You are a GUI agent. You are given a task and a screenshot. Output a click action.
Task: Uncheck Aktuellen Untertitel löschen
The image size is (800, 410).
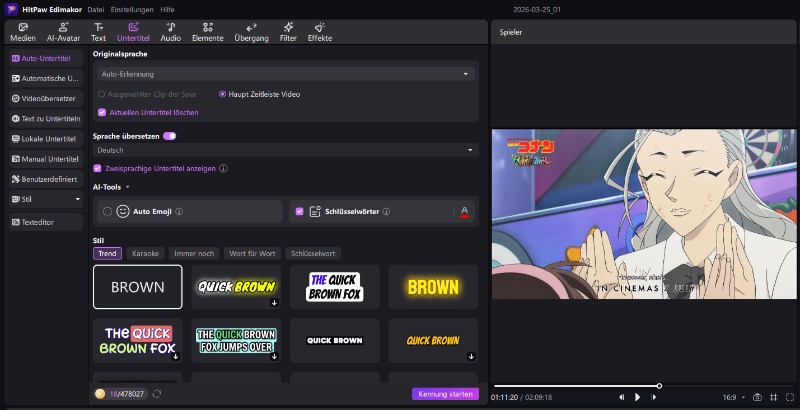[x=102, y=112]
